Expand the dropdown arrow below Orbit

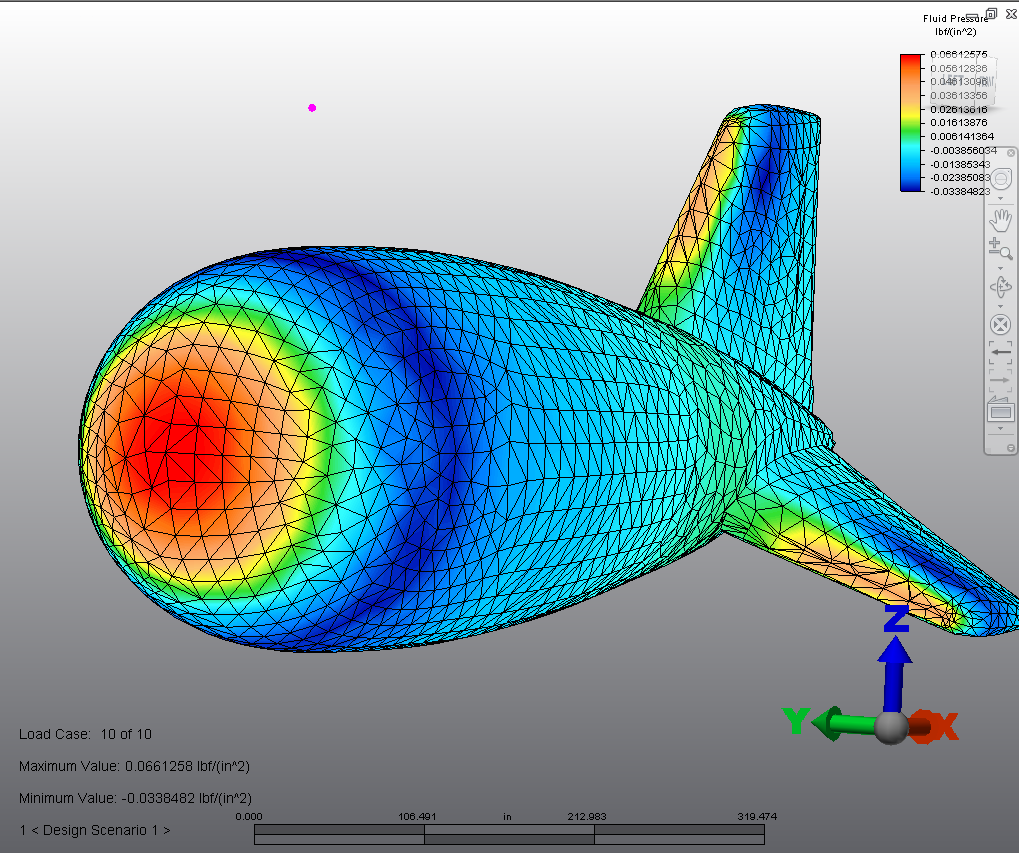[1000, 306]
